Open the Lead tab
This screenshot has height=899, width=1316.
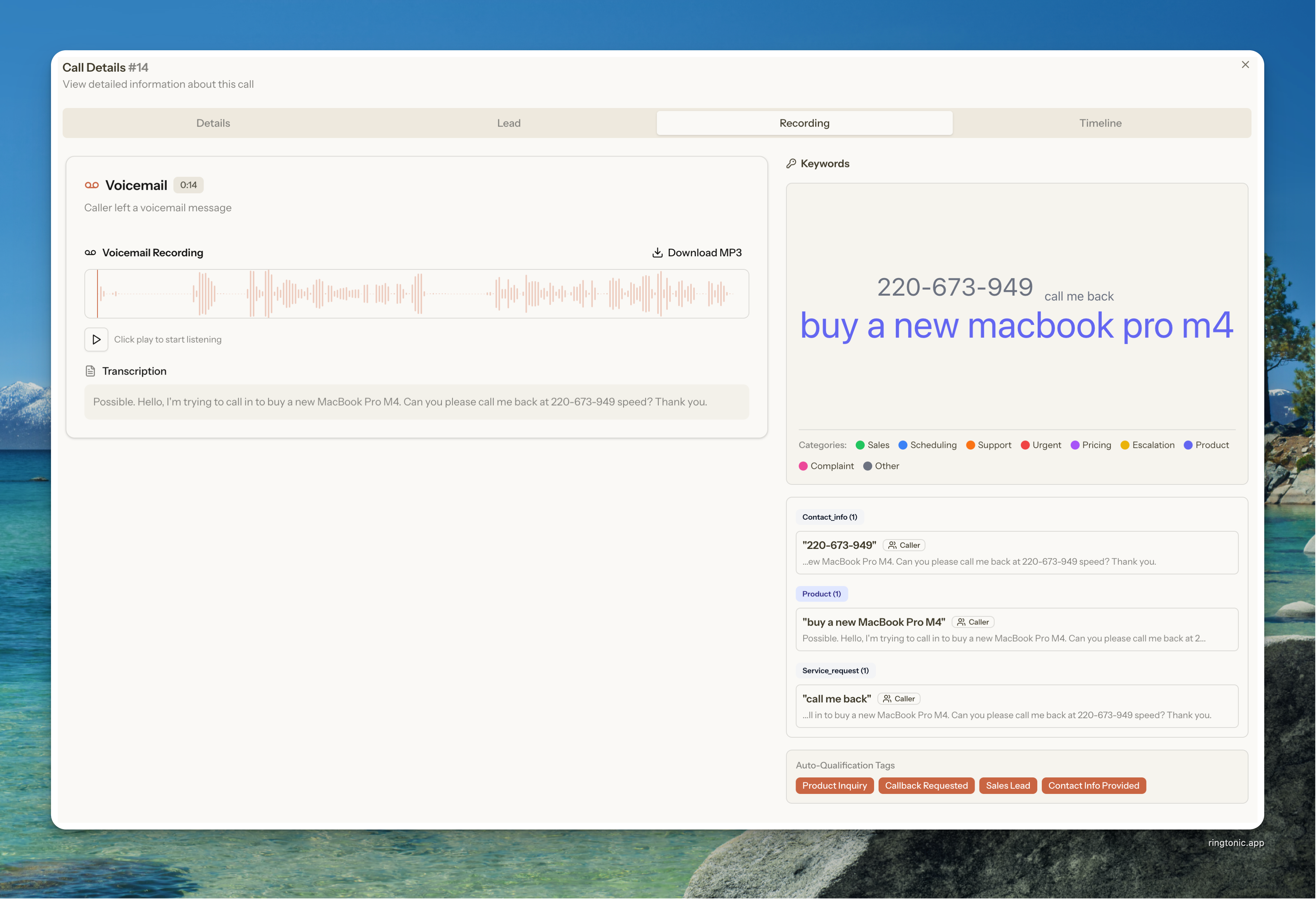click(x=509, y=123)
